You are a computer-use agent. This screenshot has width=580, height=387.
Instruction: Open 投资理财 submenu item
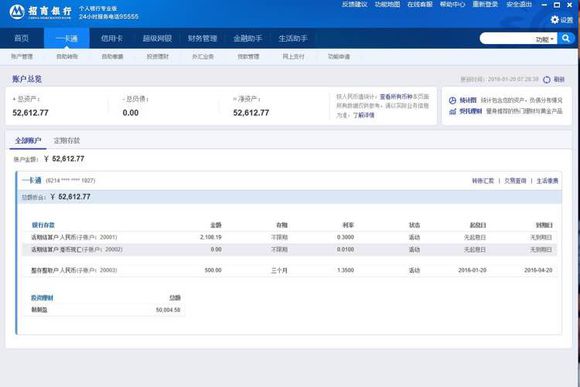coord(158,56)
